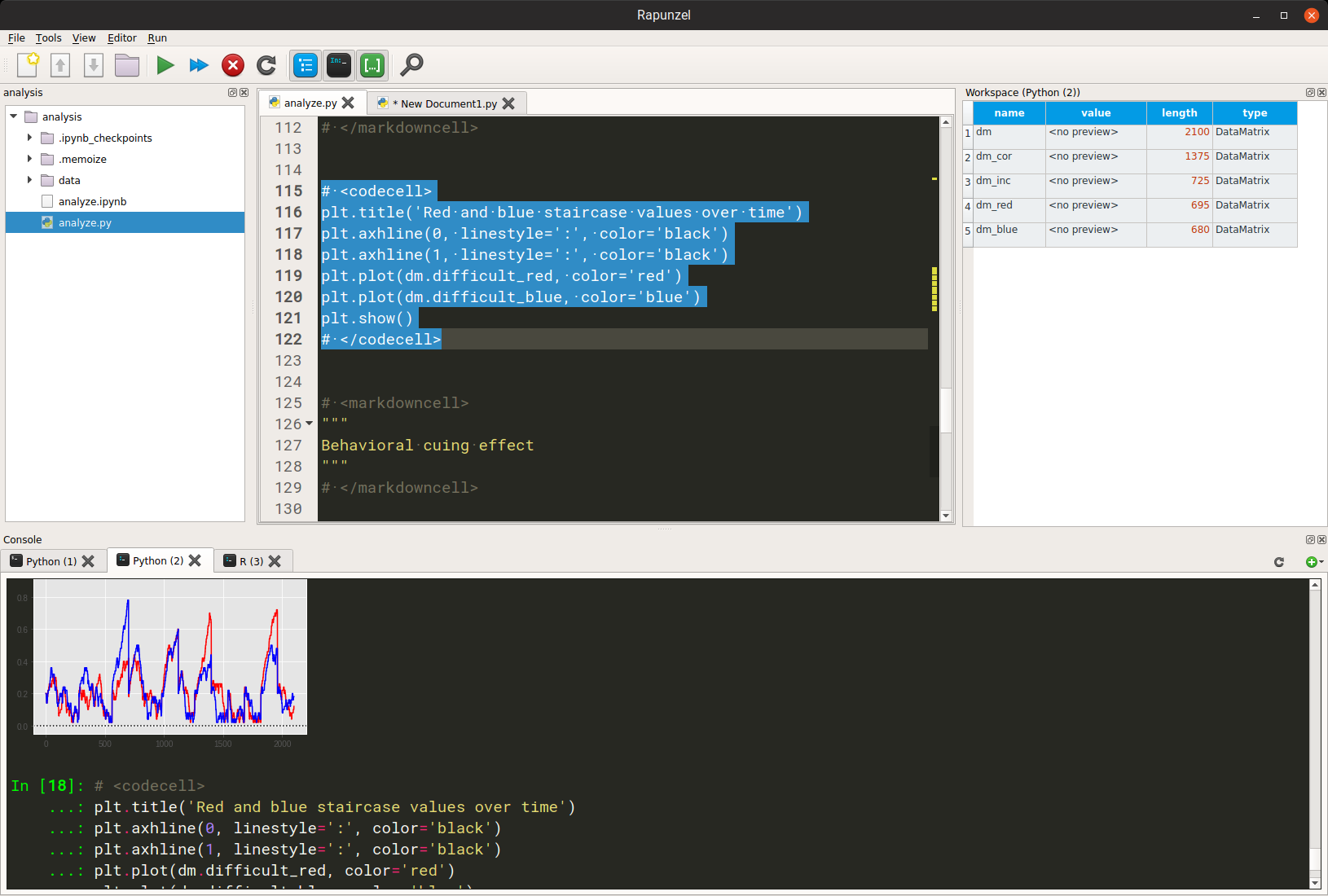This screenshot has width=1328, height=896.
Task: Open the Run menu
Action: point(157,38)
